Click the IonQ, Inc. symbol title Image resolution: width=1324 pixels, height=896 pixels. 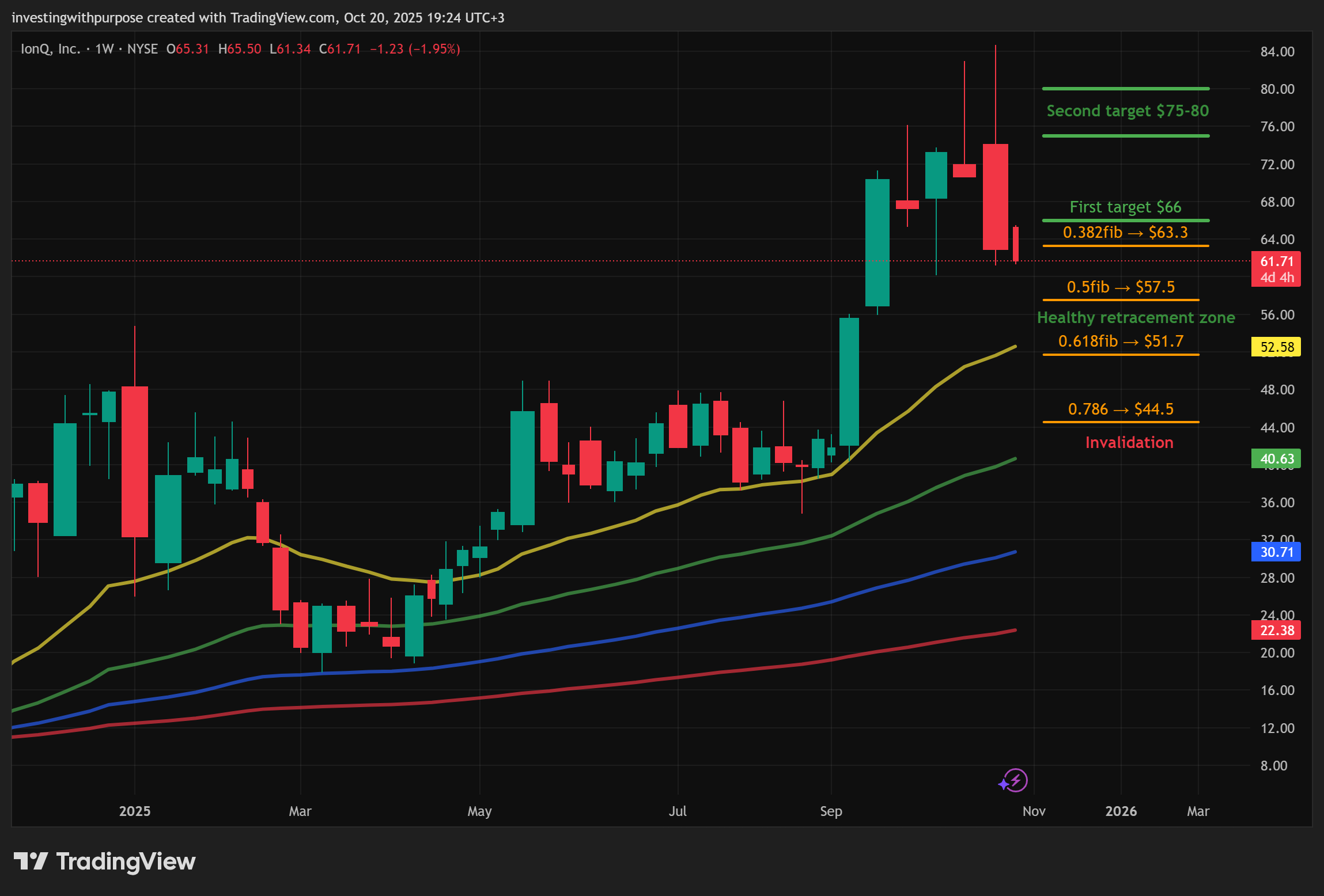click(50, 49)
